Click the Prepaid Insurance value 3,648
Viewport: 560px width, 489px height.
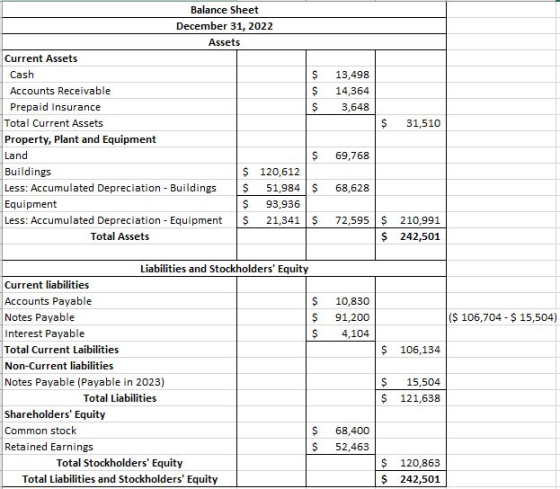355,107
